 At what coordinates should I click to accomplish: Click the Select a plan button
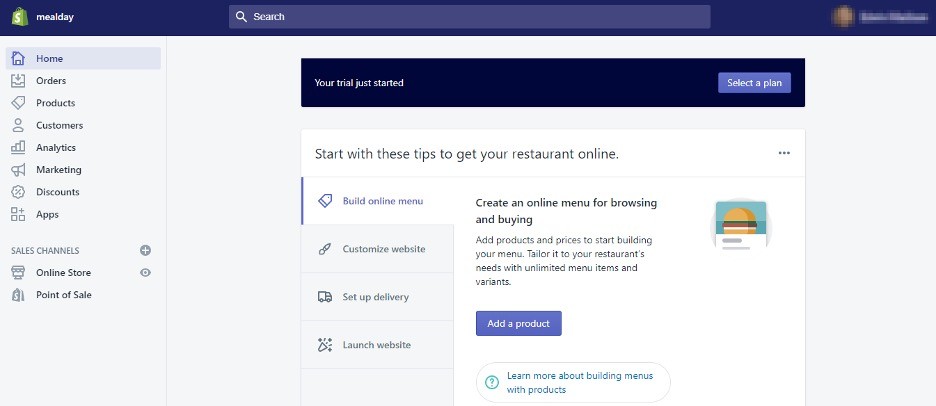pos(755,83)
